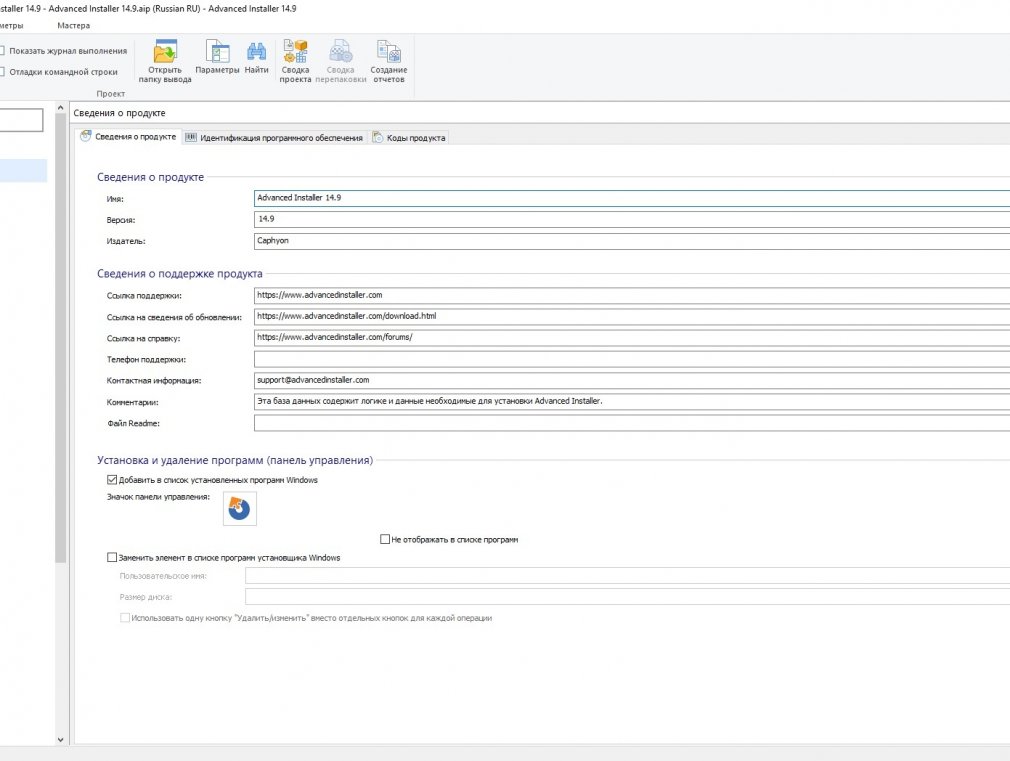Edit the Издатель field Caphyon

[x=632, y=240]
